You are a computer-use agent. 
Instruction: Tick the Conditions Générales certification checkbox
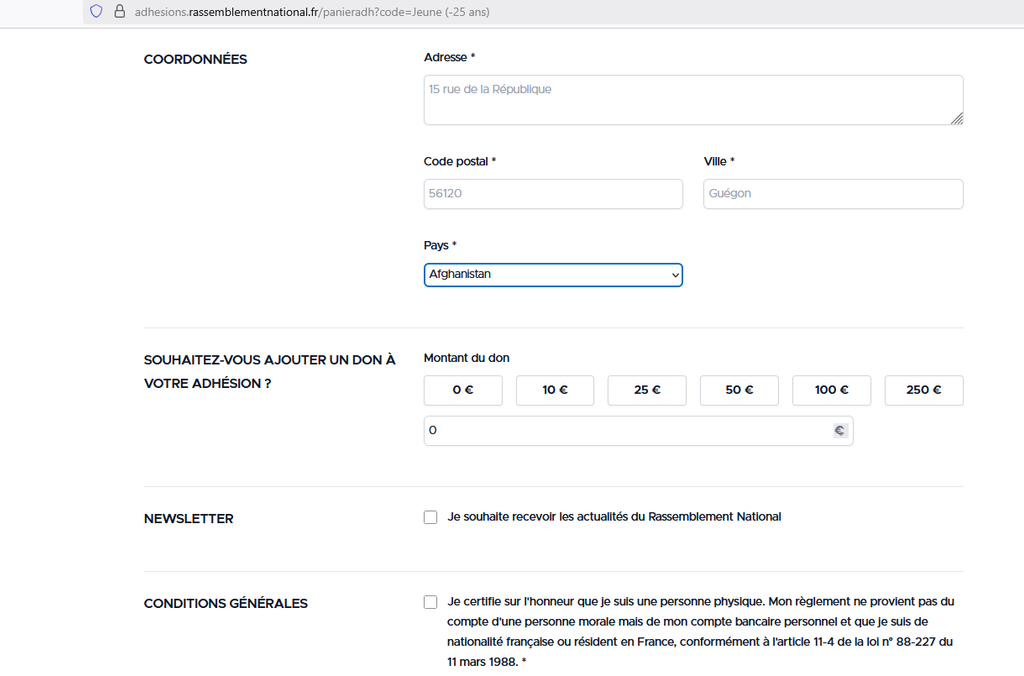[x=431, y=602]
